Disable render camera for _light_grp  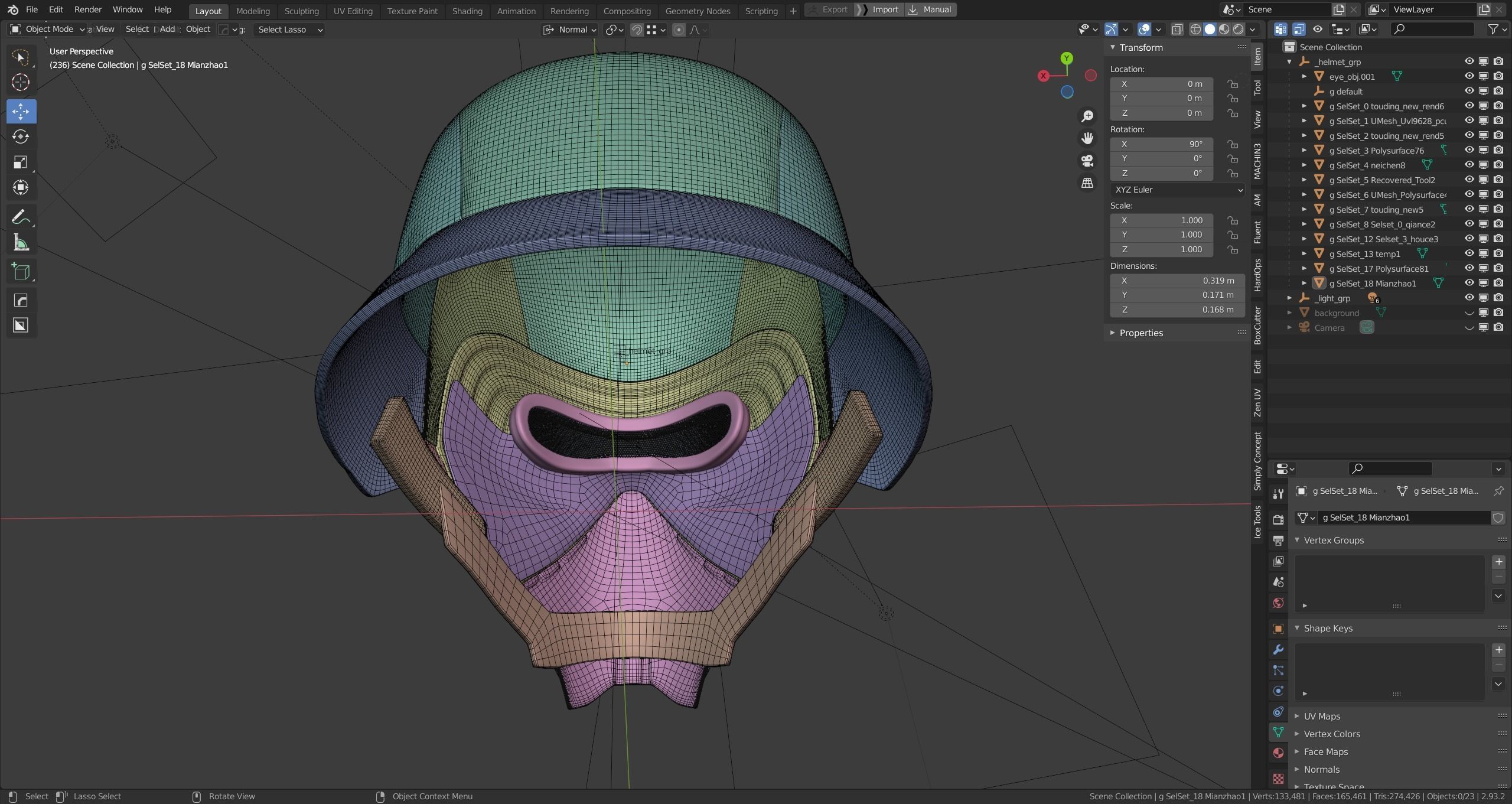point(1498,298)
